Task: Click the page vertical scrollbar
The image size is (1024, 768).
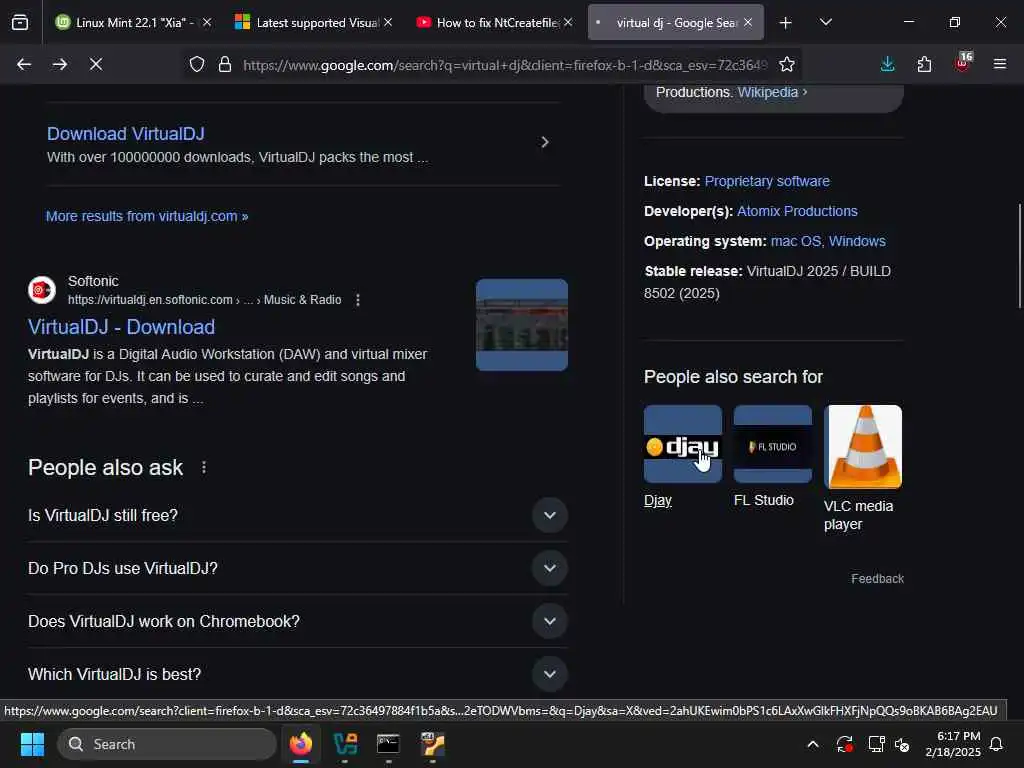Action: pos(1019,256)
